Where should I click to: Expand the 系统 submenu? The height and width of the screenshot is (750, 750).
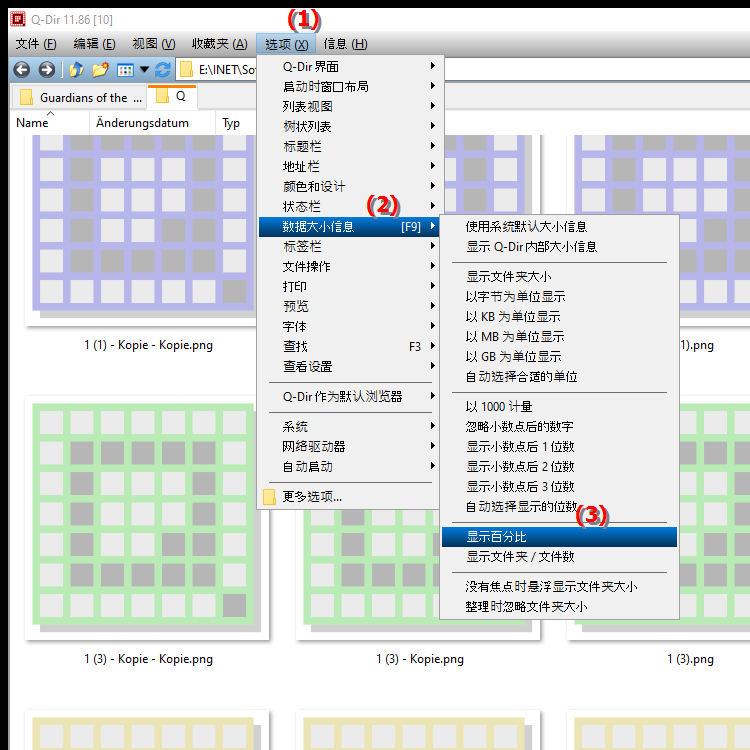point(349,426)
